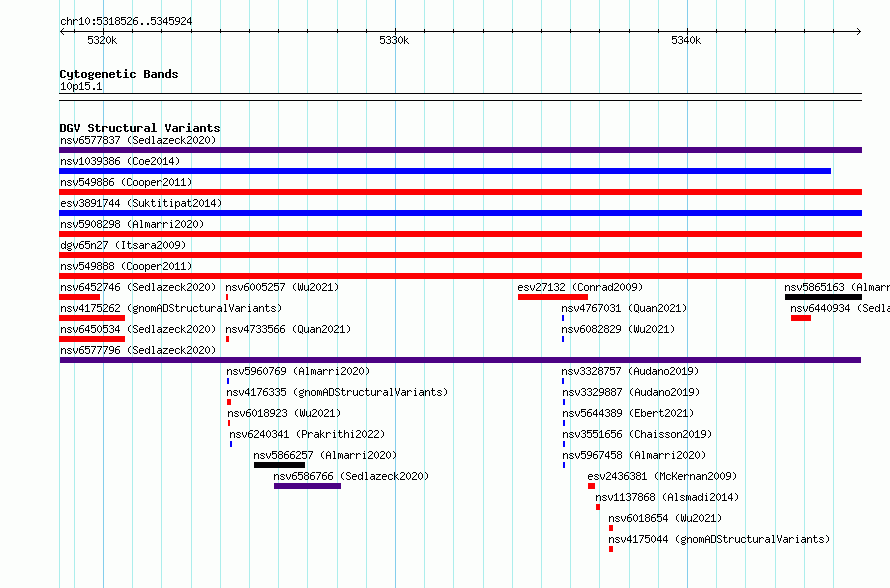
Task: Click nsv3551656 (Chaisson2019) label
Action: 636,434
